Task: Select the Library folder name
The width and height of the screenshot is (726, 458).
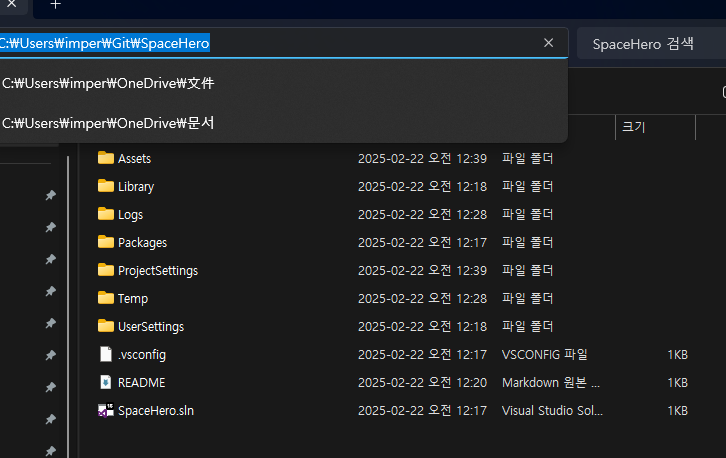Action: [x=136, y=187]
